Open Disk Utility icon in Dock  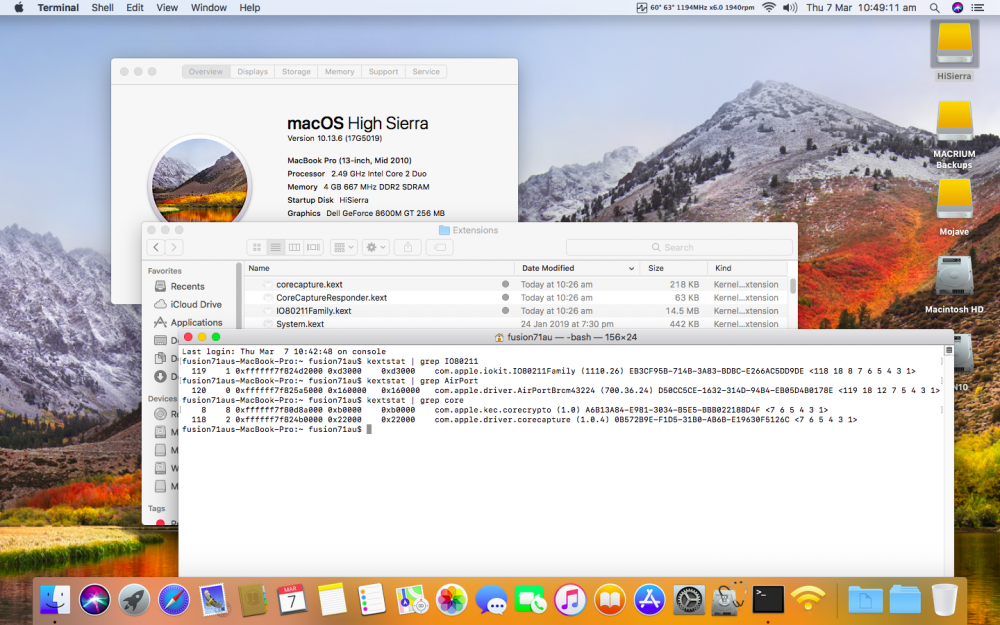click(728, 599)
